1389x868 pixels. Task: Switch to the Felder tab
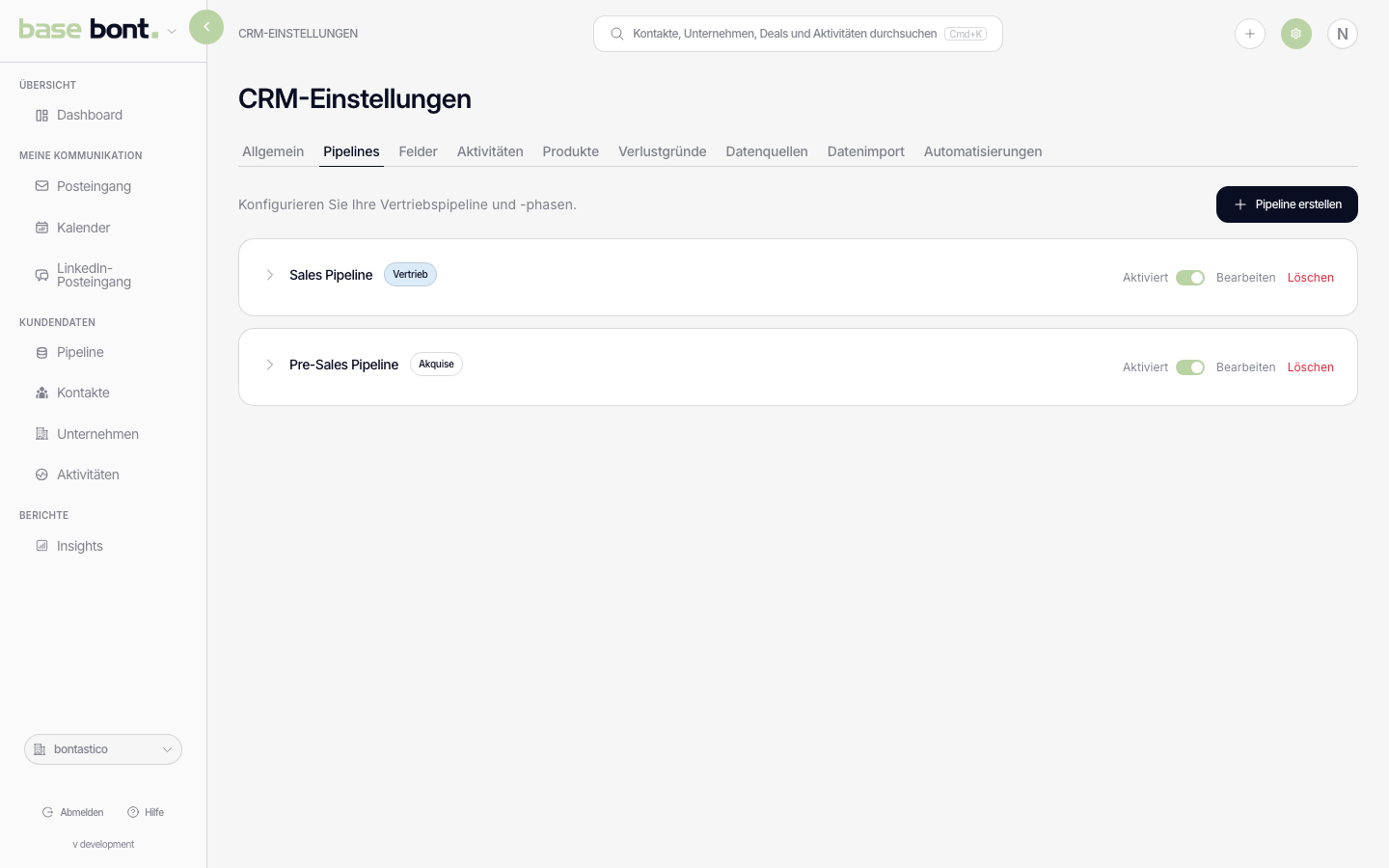[419, 151]
